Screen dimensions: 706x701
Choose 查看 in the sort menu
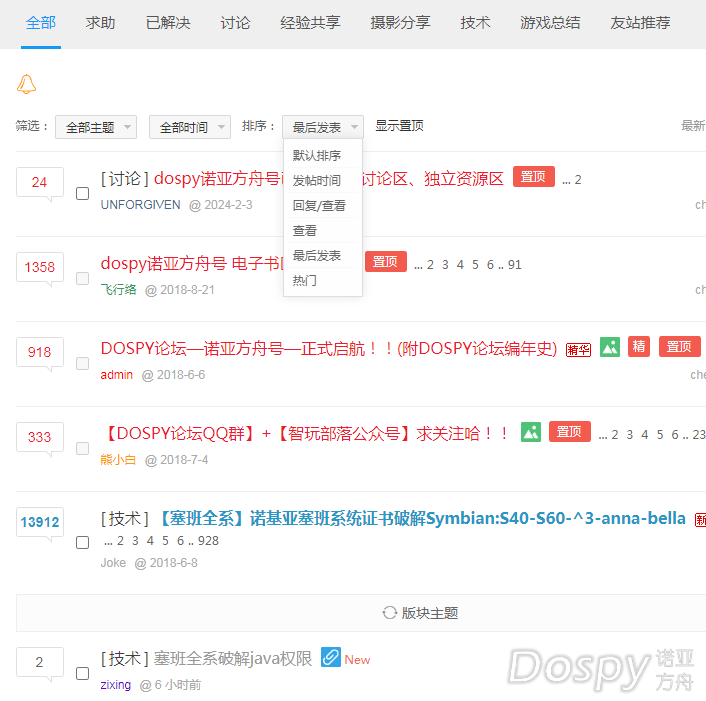pos(323,231)
